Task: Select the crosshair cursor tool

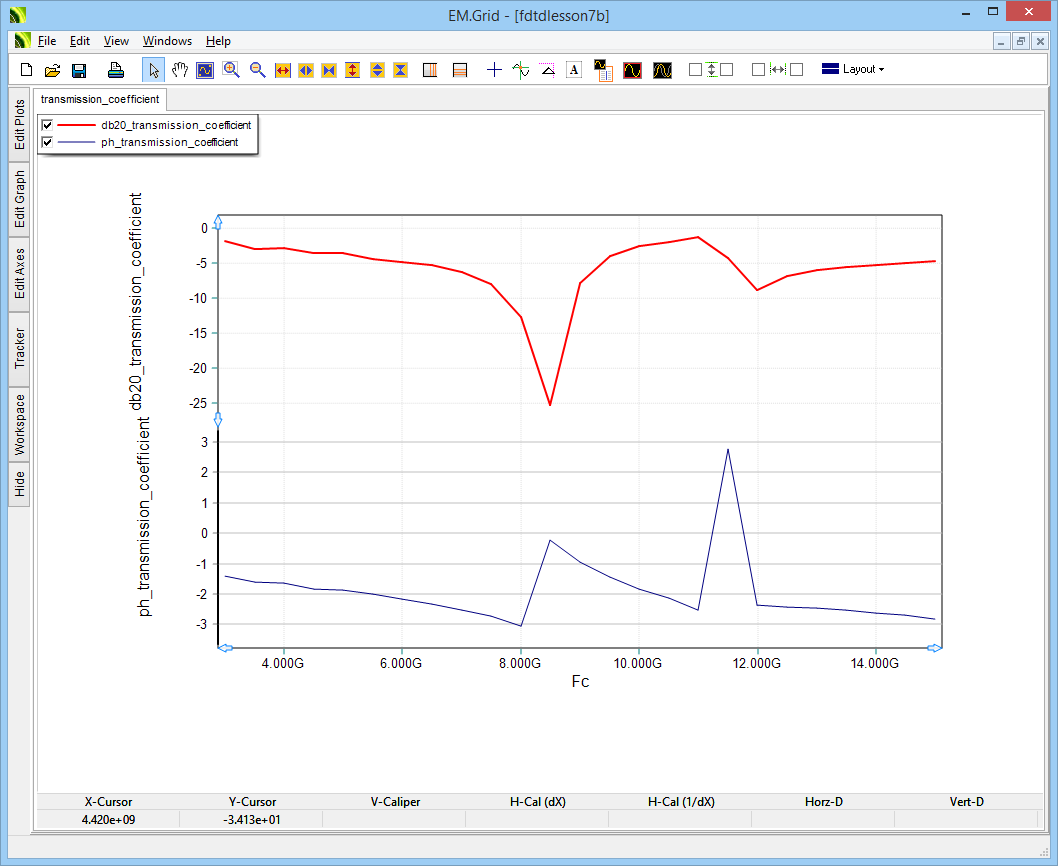Action: click(x=494, y=70)
